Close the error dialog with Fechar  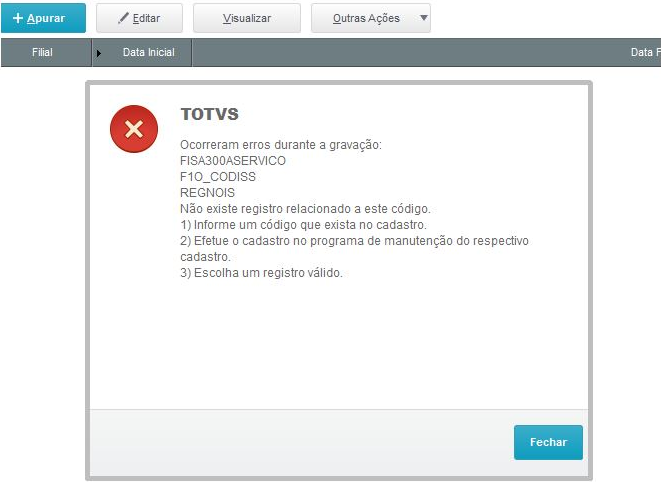pos(548,442)
